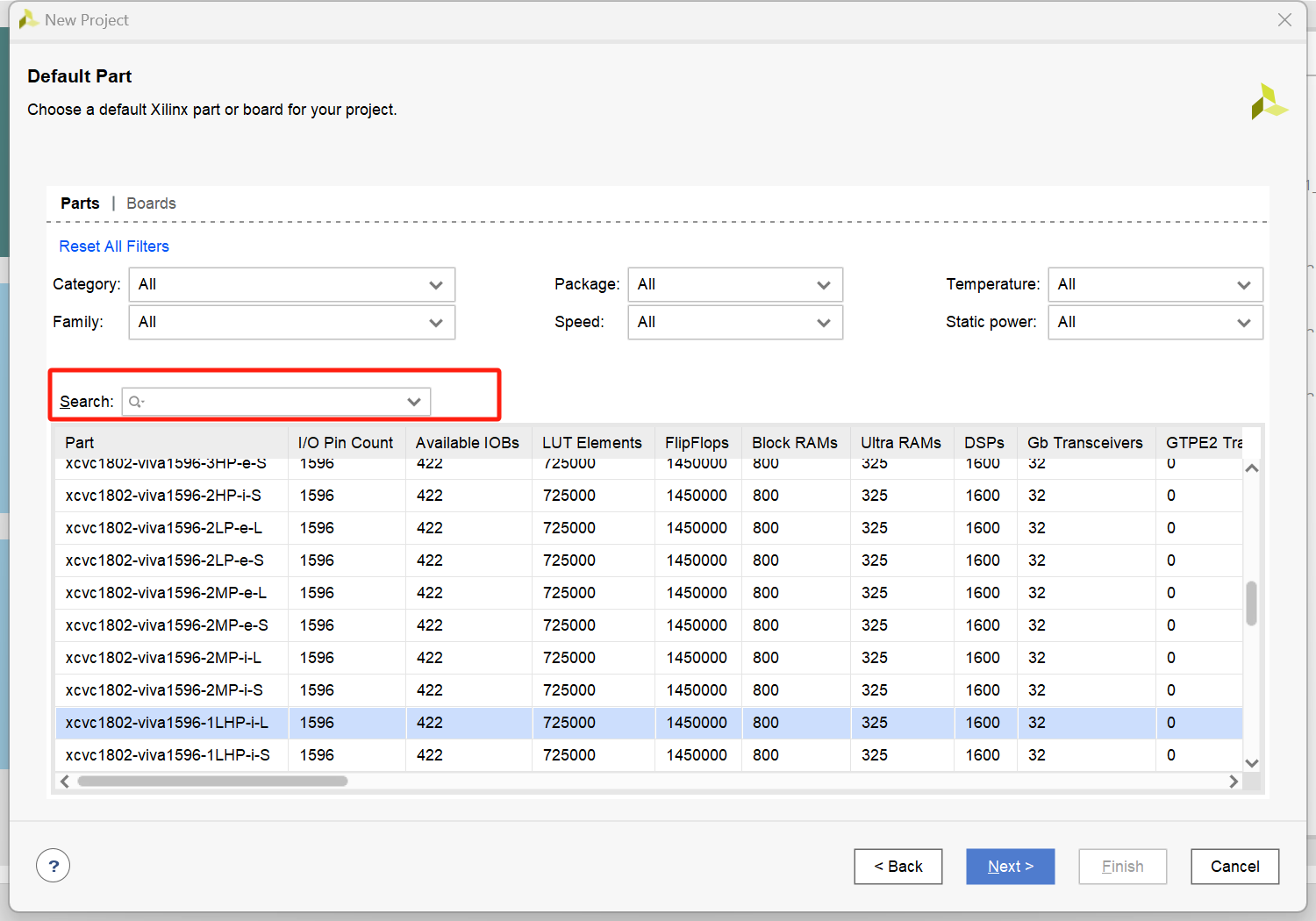Open the Temperature dropdown
Viewport: 1316px width, 921px height.
[x=1155, y=284]
